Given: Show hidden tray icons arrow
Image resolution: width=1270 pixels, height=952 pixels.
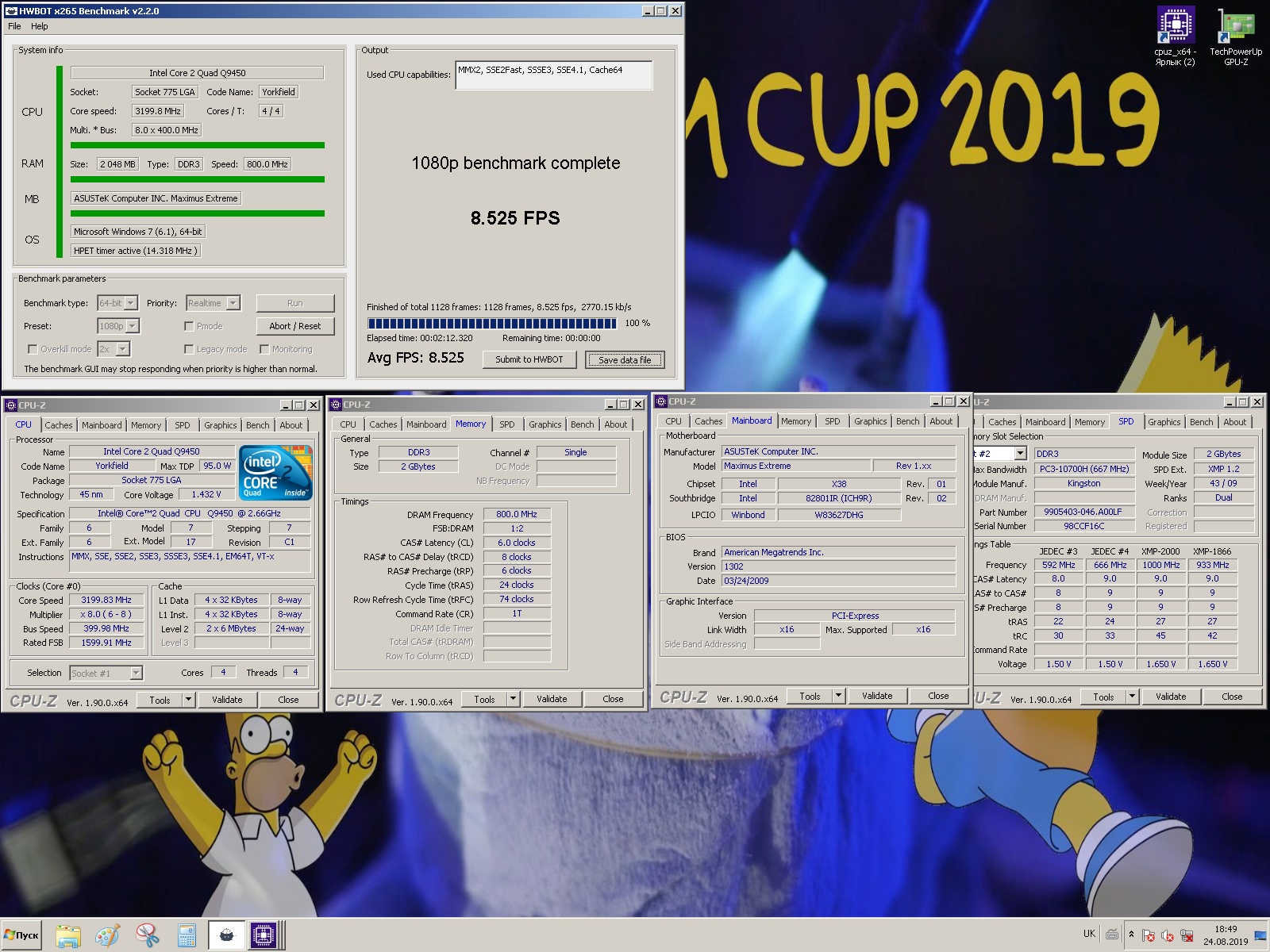Looking at the screenshot, I should click(x=1131, y=935).
